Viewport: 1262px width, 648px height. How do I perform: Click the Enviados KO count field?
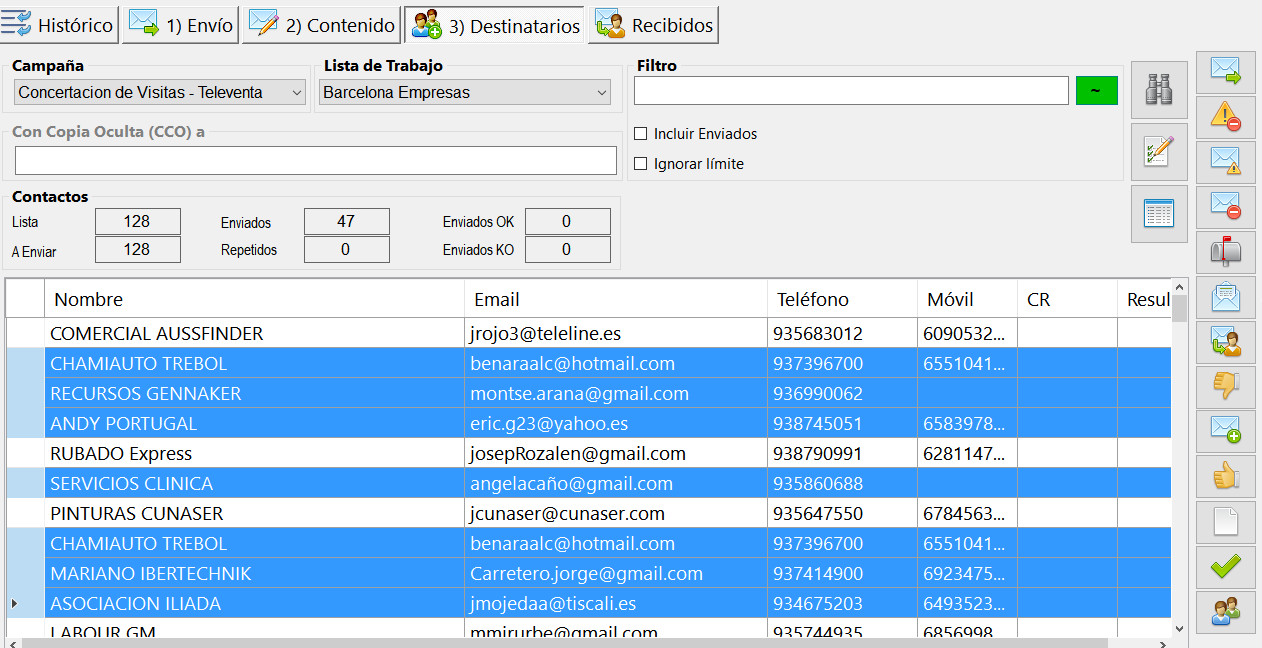coord(567,250)
